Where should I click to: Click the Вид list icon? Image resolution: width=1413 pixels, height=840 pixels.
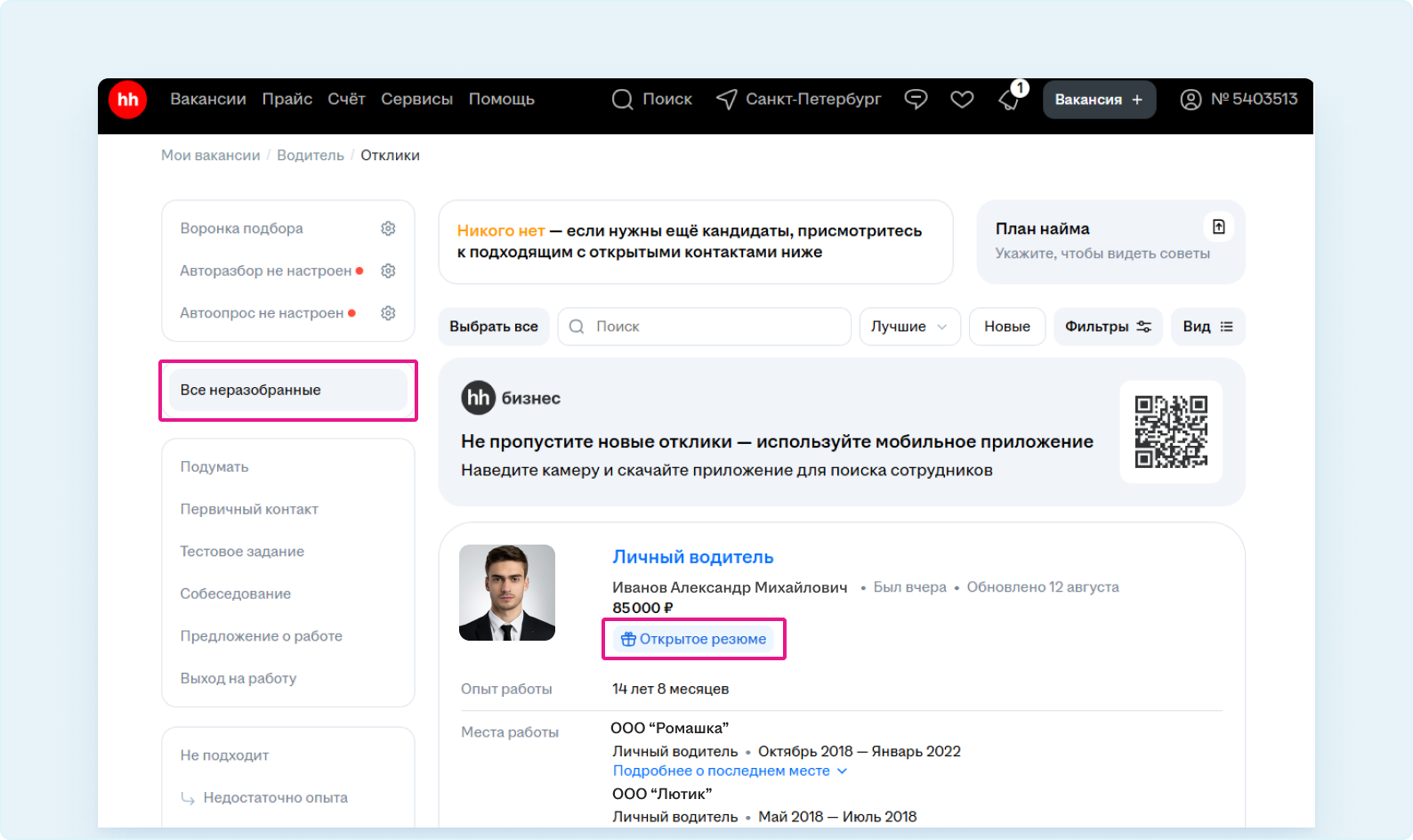(x=1226, y=327)
